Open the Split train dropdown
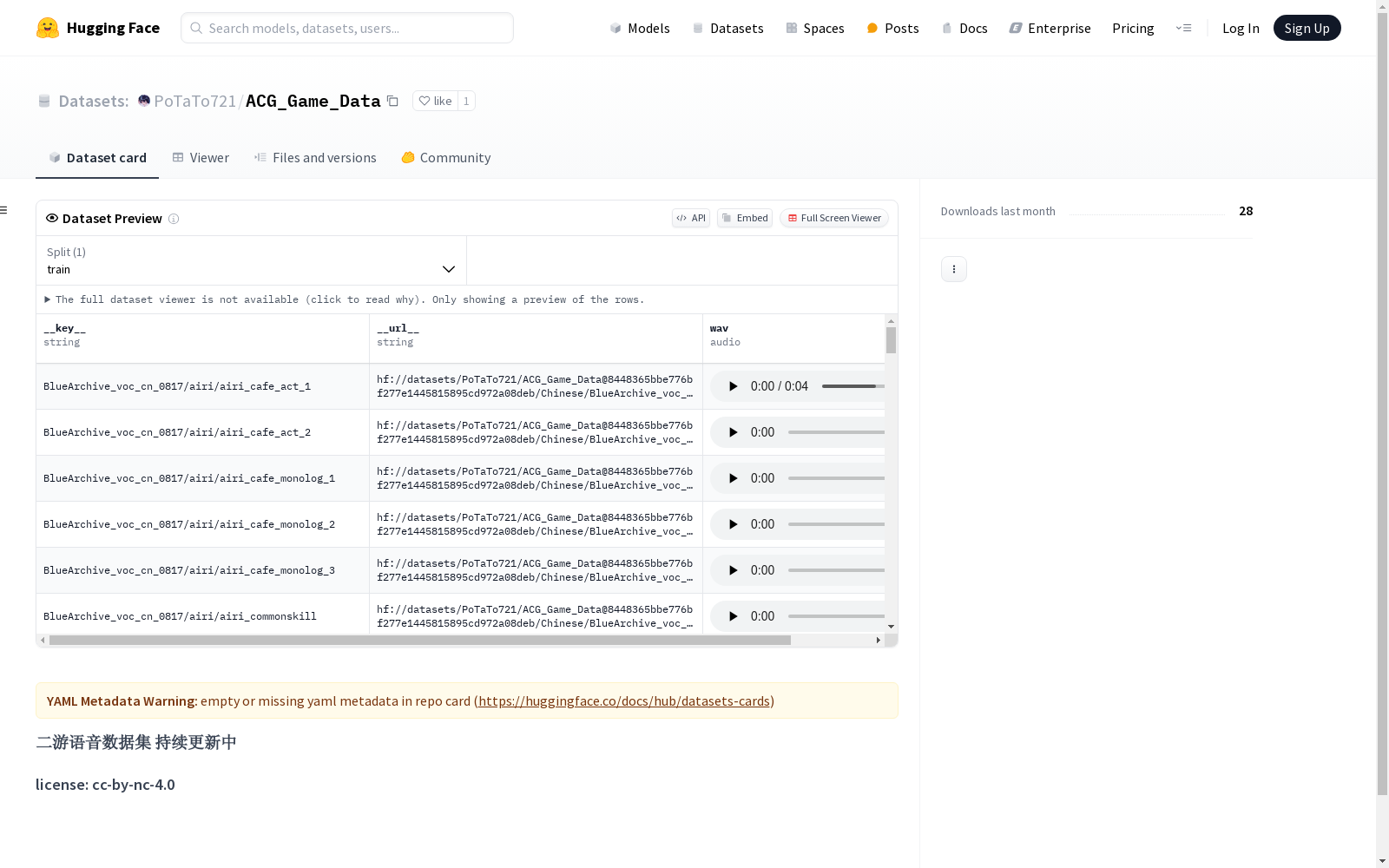 pyautogui.click(x=251, y=260)
